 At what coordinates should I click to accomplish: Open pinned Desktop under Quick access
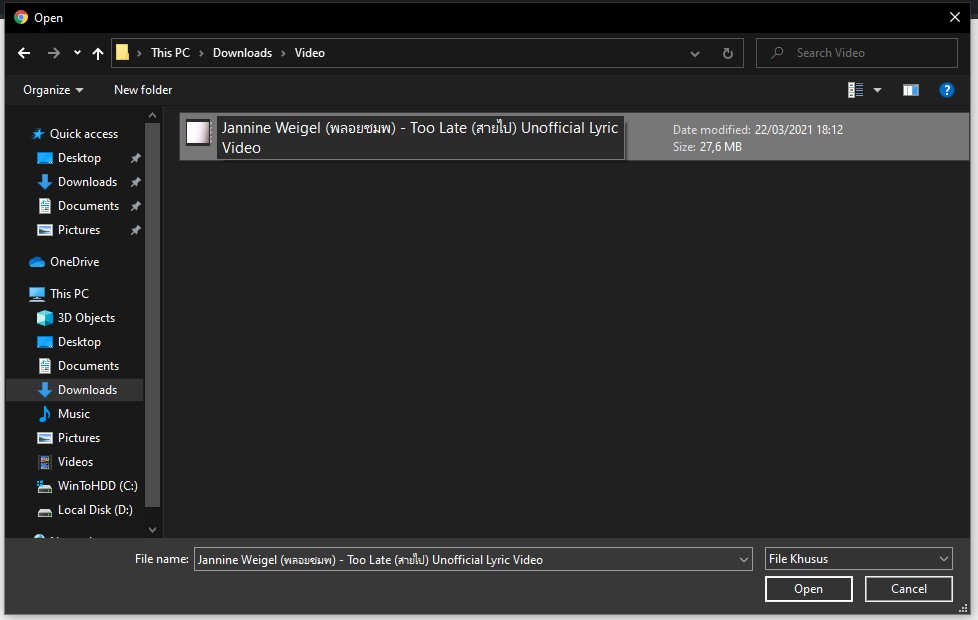pos(70,158)
